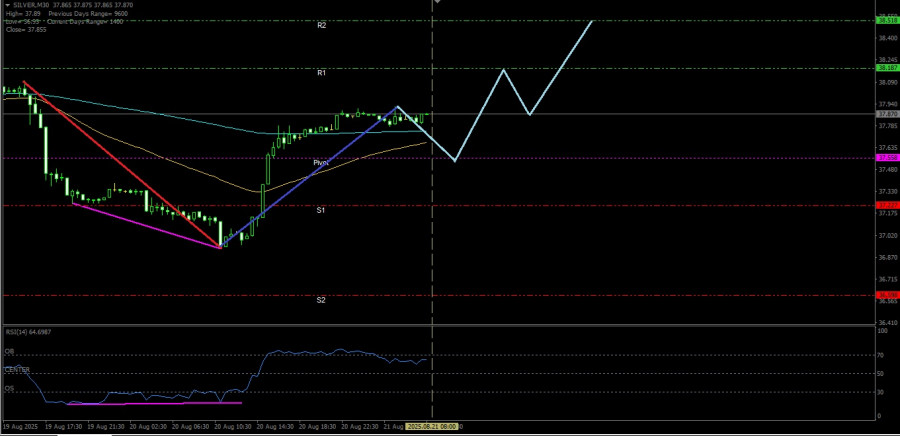
Task: Click the 19 Aug 2025 date label
Action: [19, 427]
